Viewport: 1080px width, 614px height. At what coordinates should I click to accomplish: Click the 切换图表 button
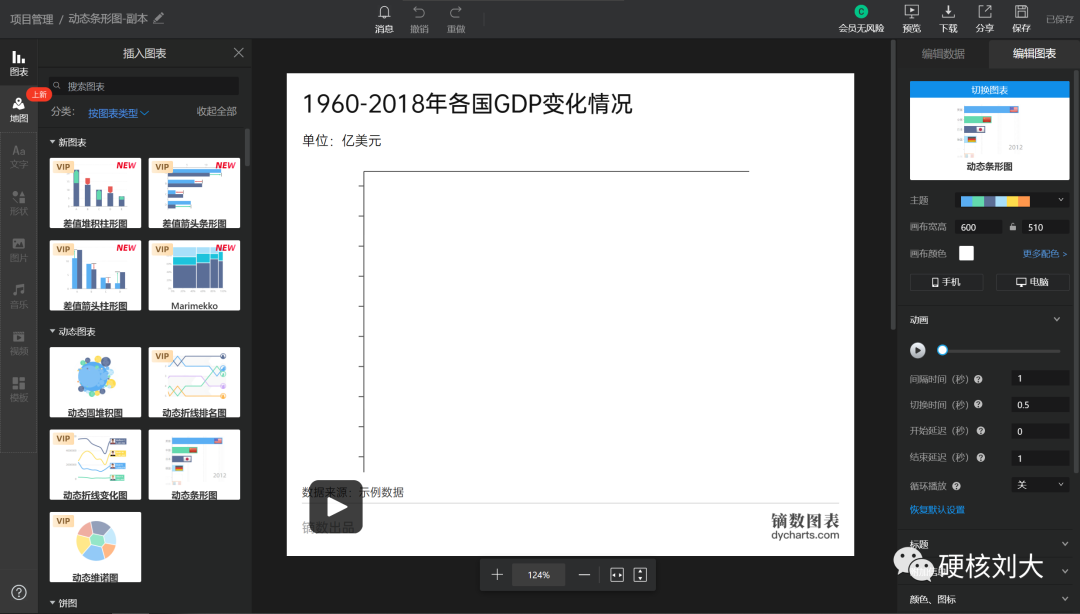[989, 90]
